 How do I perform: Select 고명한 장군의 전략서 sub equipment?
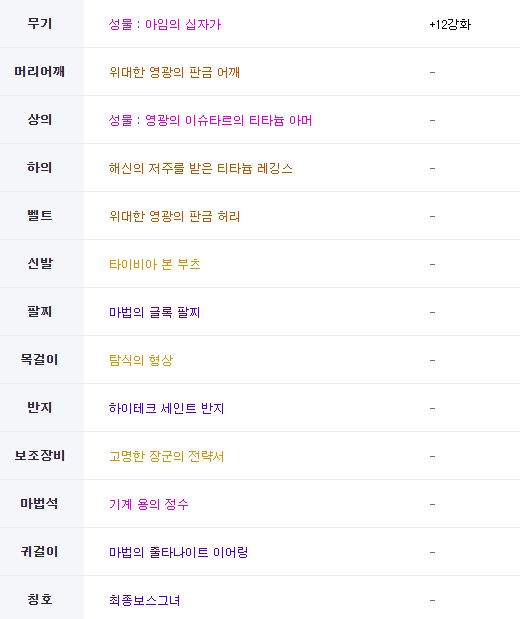(166, 456)
